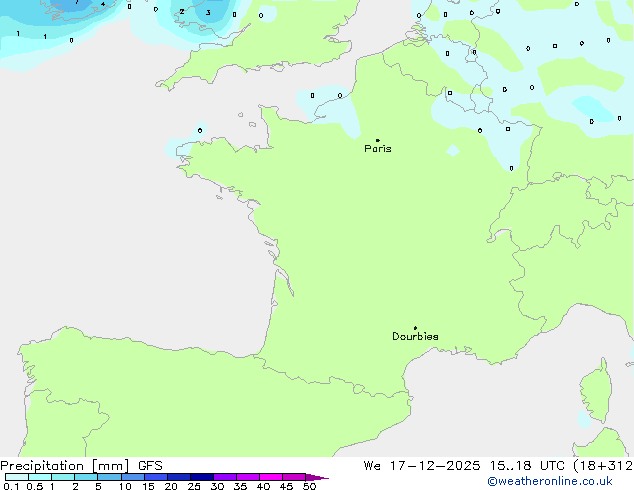The image size is (634, 490).
Task: Select the Paris location dot marker
Action: (378, 140)
